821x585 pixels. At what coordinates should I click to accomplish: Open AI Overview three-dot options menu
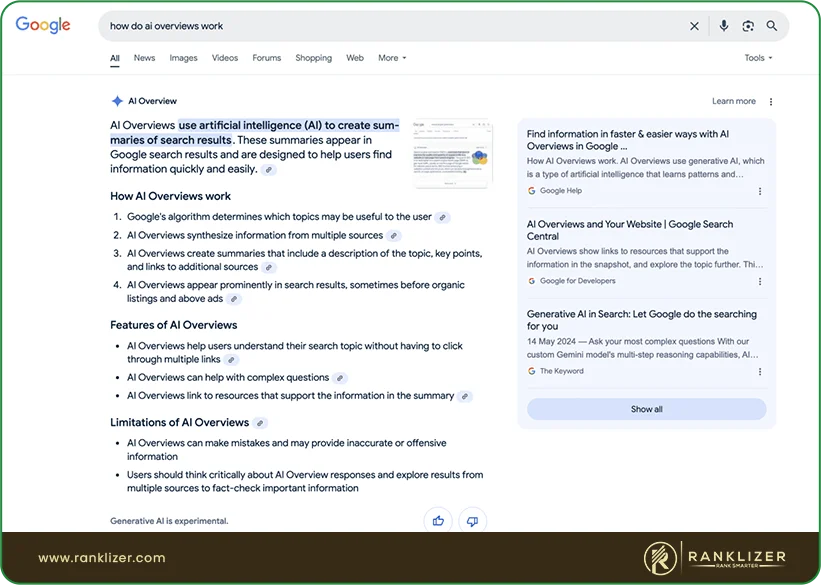(771, 102)
